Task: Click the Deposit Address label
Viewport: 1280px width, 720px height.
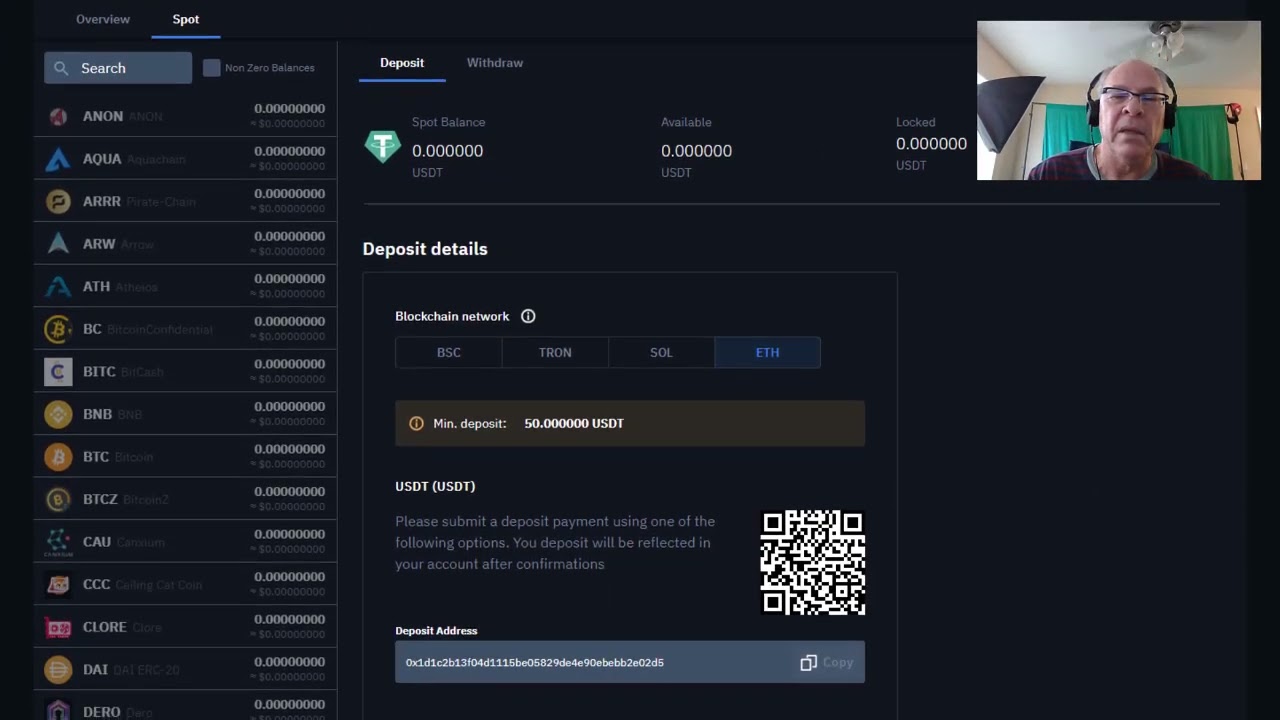Action: tap(436, 630)
